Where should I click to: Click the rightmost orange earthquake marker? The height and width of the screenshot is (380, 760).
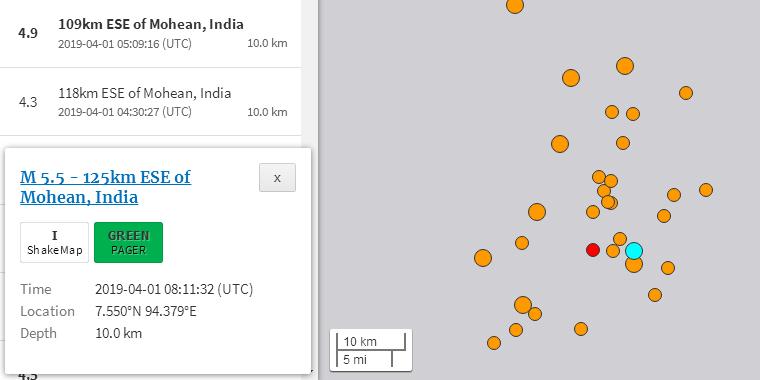[706, 190]
